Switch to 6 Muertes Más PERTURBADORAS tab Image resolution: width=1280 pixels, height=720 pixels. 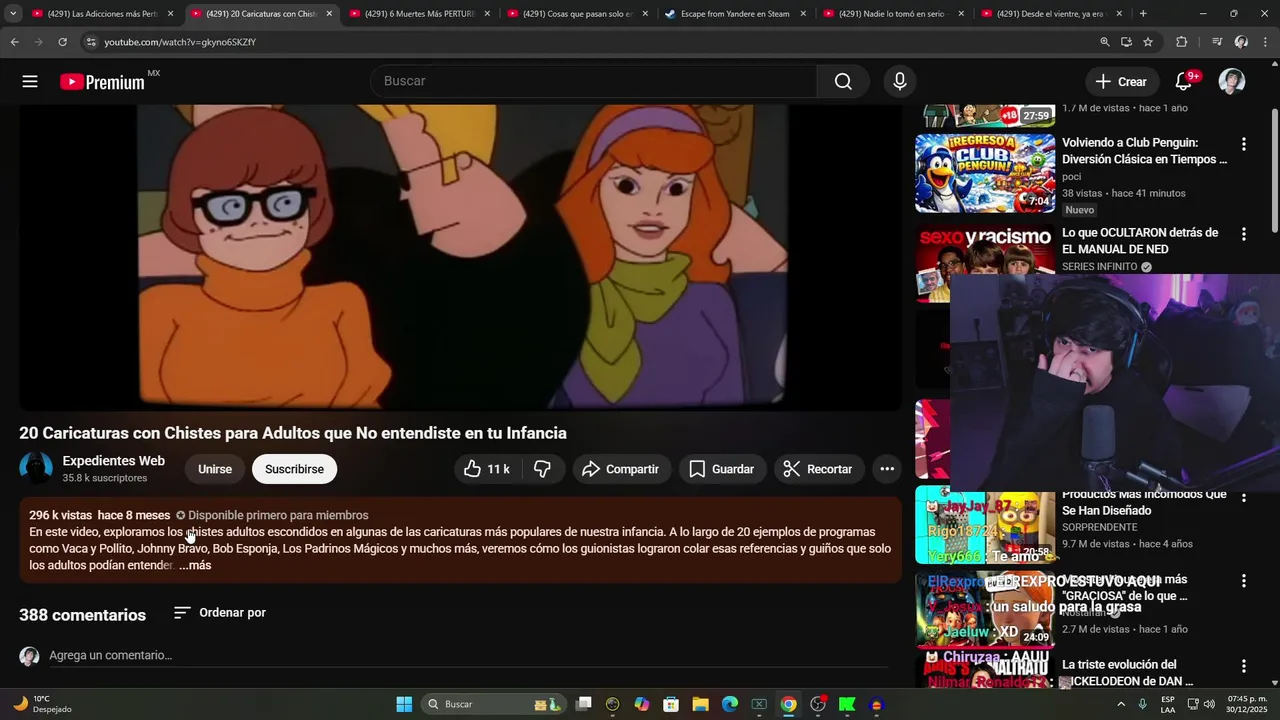(x=422, y=14)
